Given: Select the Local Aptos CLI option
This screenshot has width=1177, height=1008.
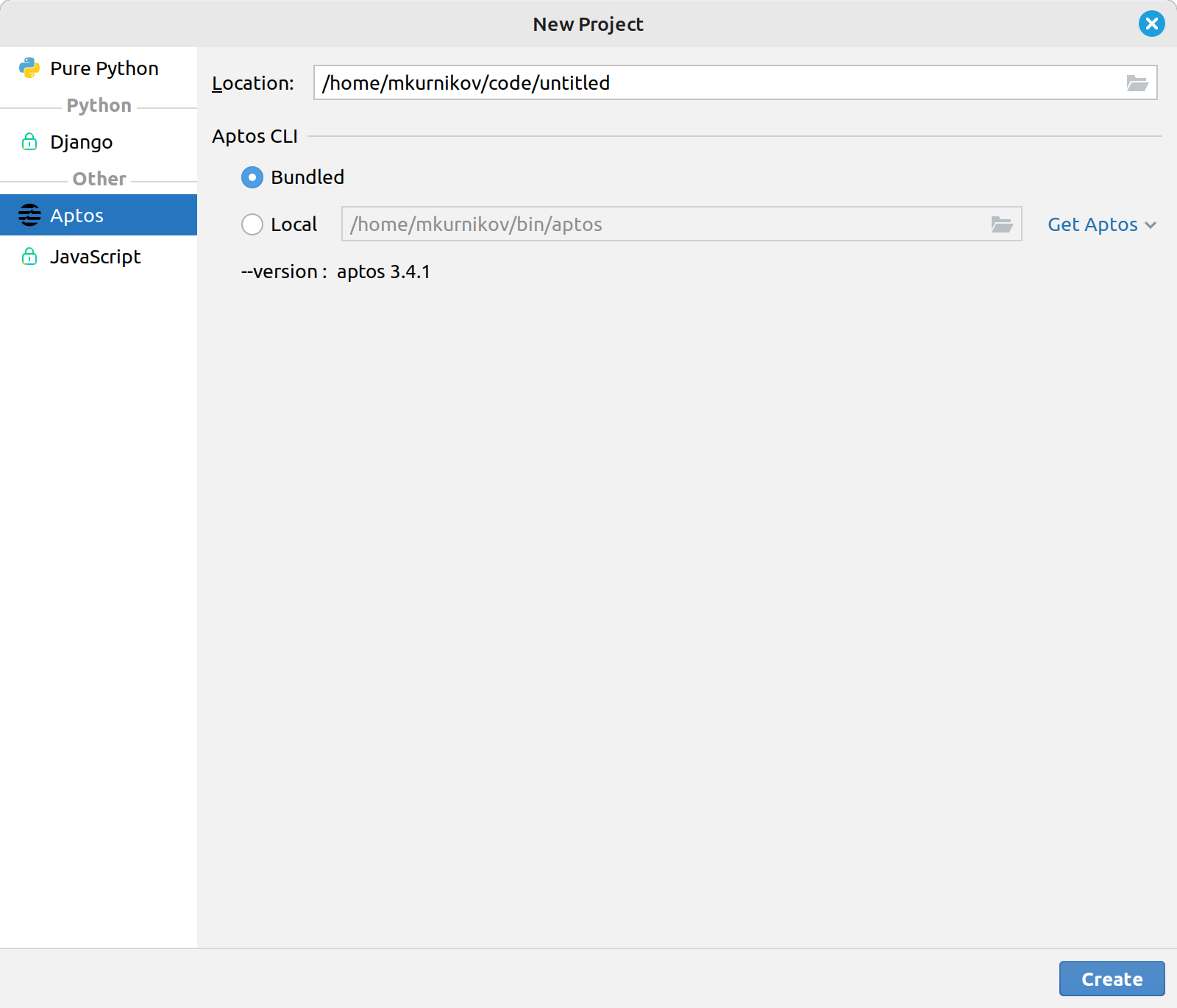Looking at the screenshot, I should coord(280,224).
